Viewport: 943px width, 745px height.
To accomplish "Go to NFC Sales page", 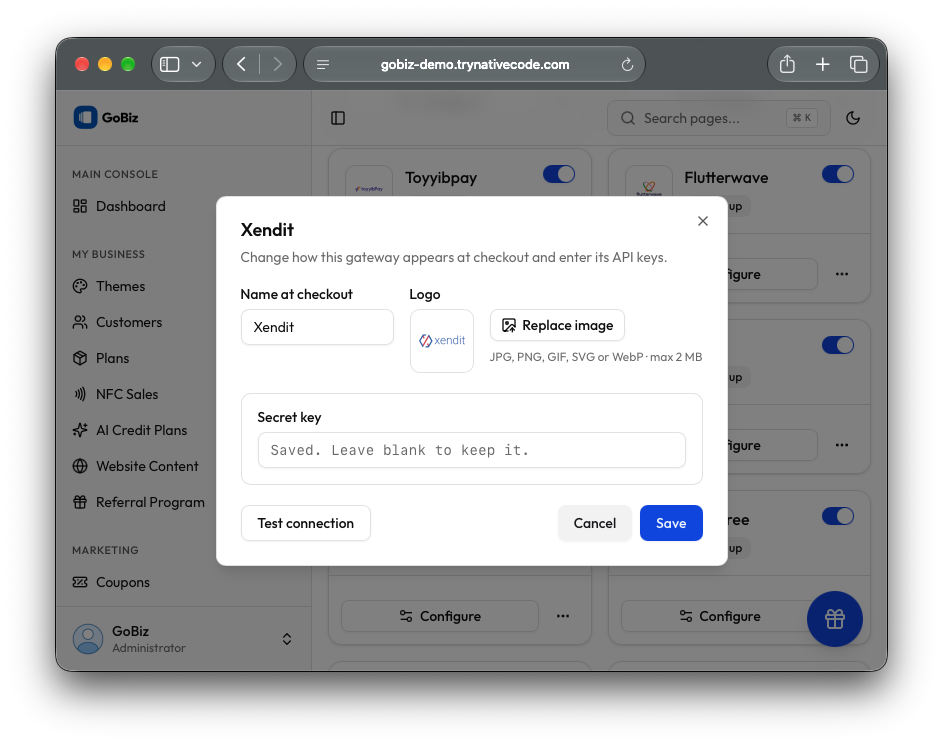I will [x=127, y=394].
